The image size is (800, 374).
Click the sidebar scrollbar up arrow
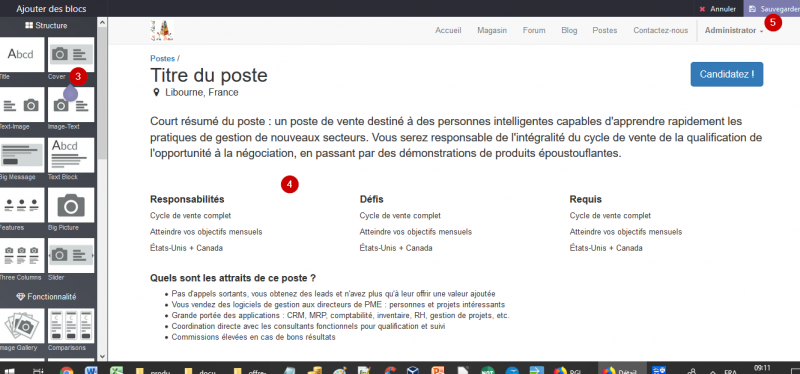pos(102,22)
